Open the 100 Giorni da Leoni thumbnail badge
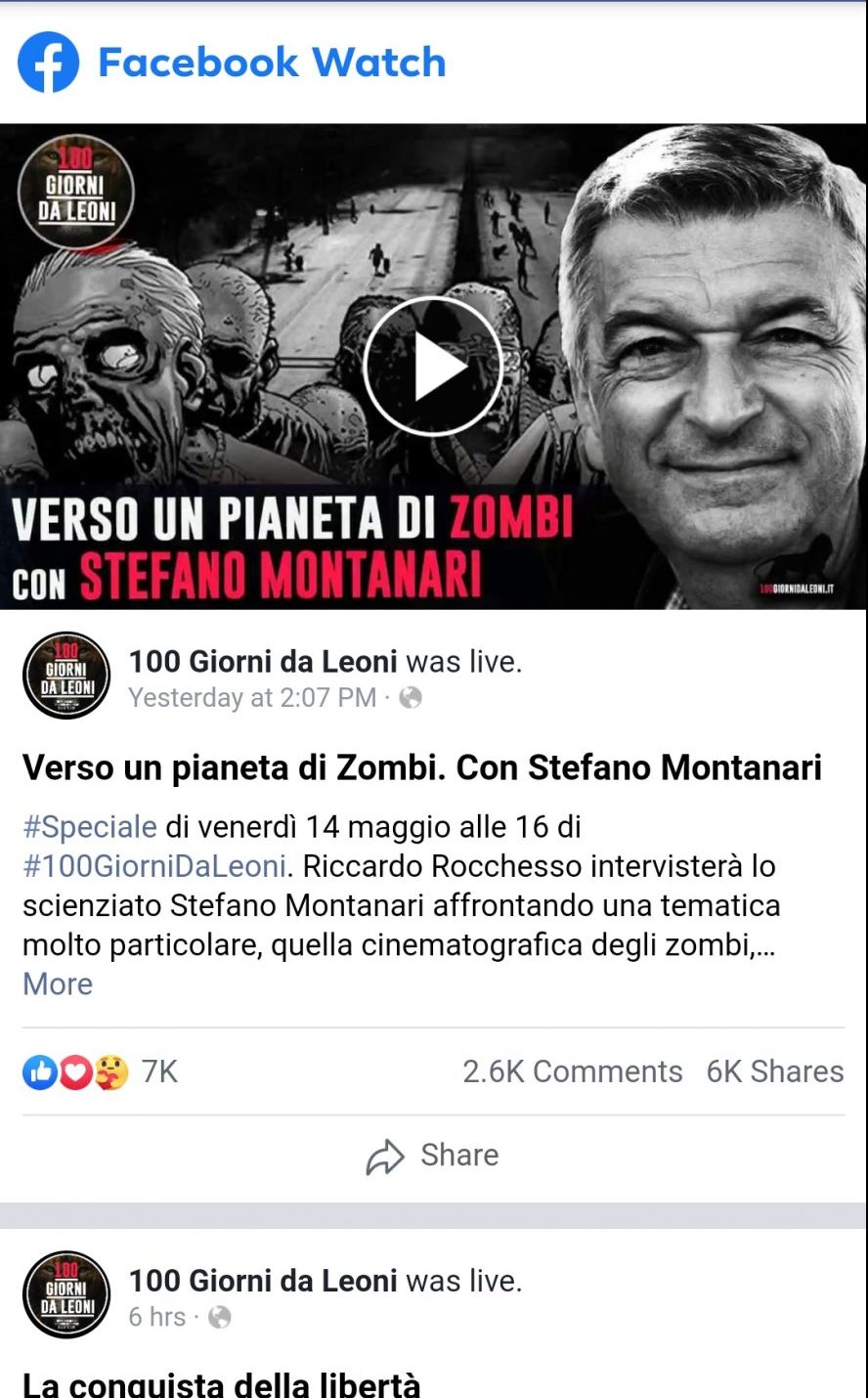868x1398 pixels. 76,193
